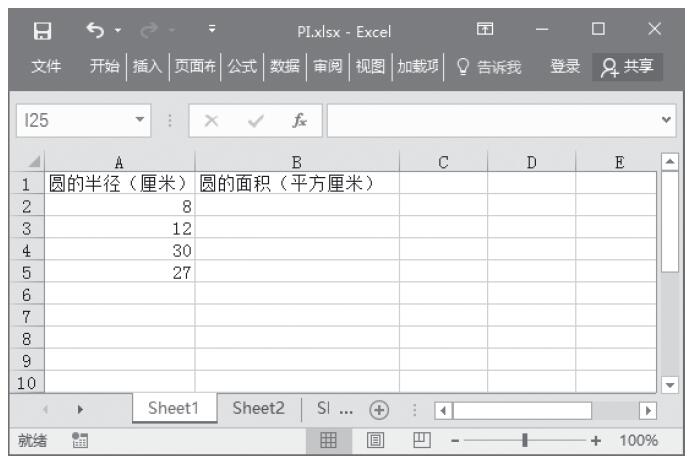This screenshot has height=464, width=693.
Task: Click the 登录 (Sign in) button
Action: (565, 67)
